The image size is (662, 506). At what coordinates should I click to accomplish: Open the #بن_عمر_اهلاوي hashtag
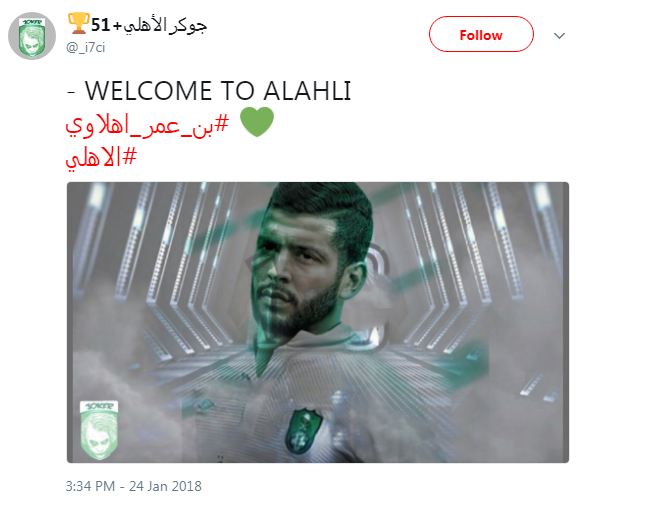(x=147, y=125)
